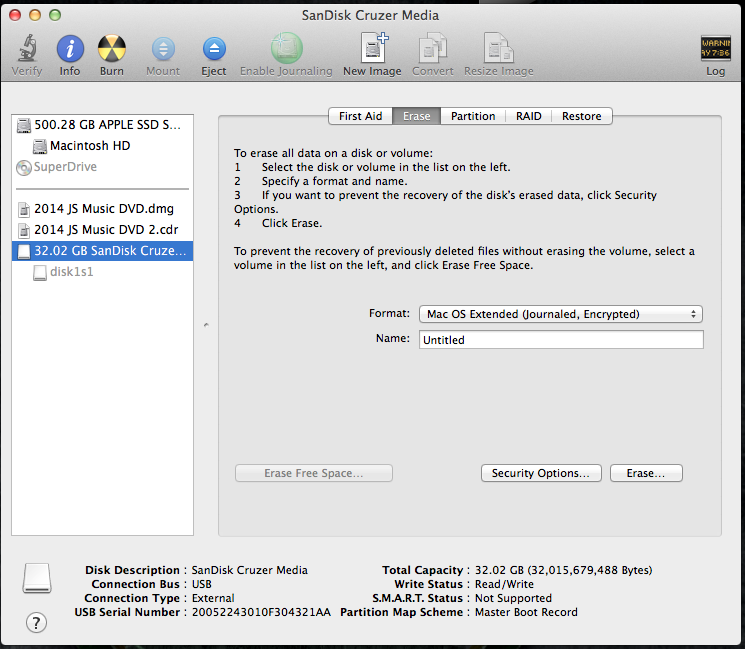Viewport: 745px width, 649px height.
Task: Click the Erase… button
Action: (x=646, y=473)
